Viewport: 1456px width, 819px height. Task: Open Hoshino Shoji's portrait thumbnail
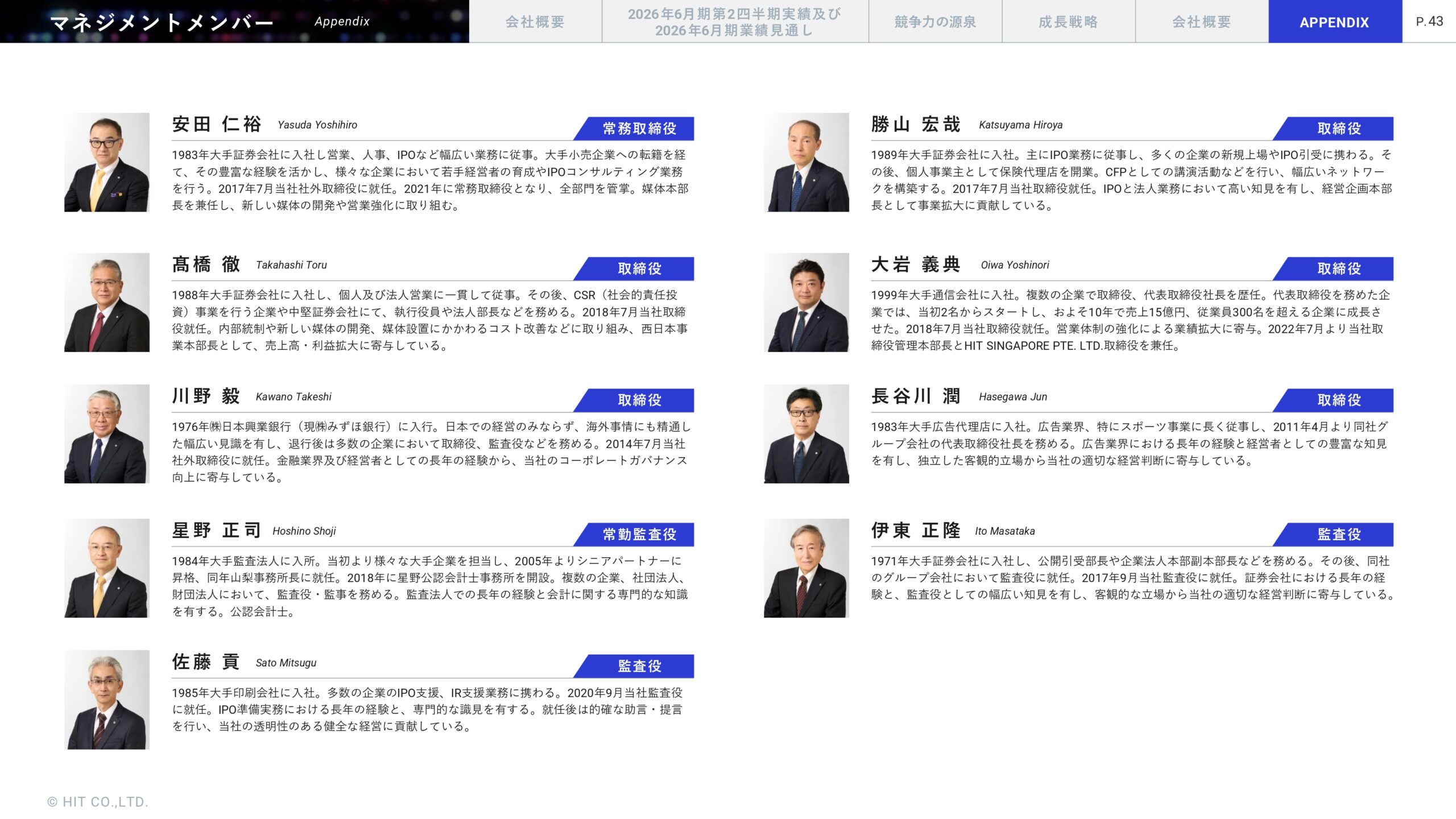[106, 569]
